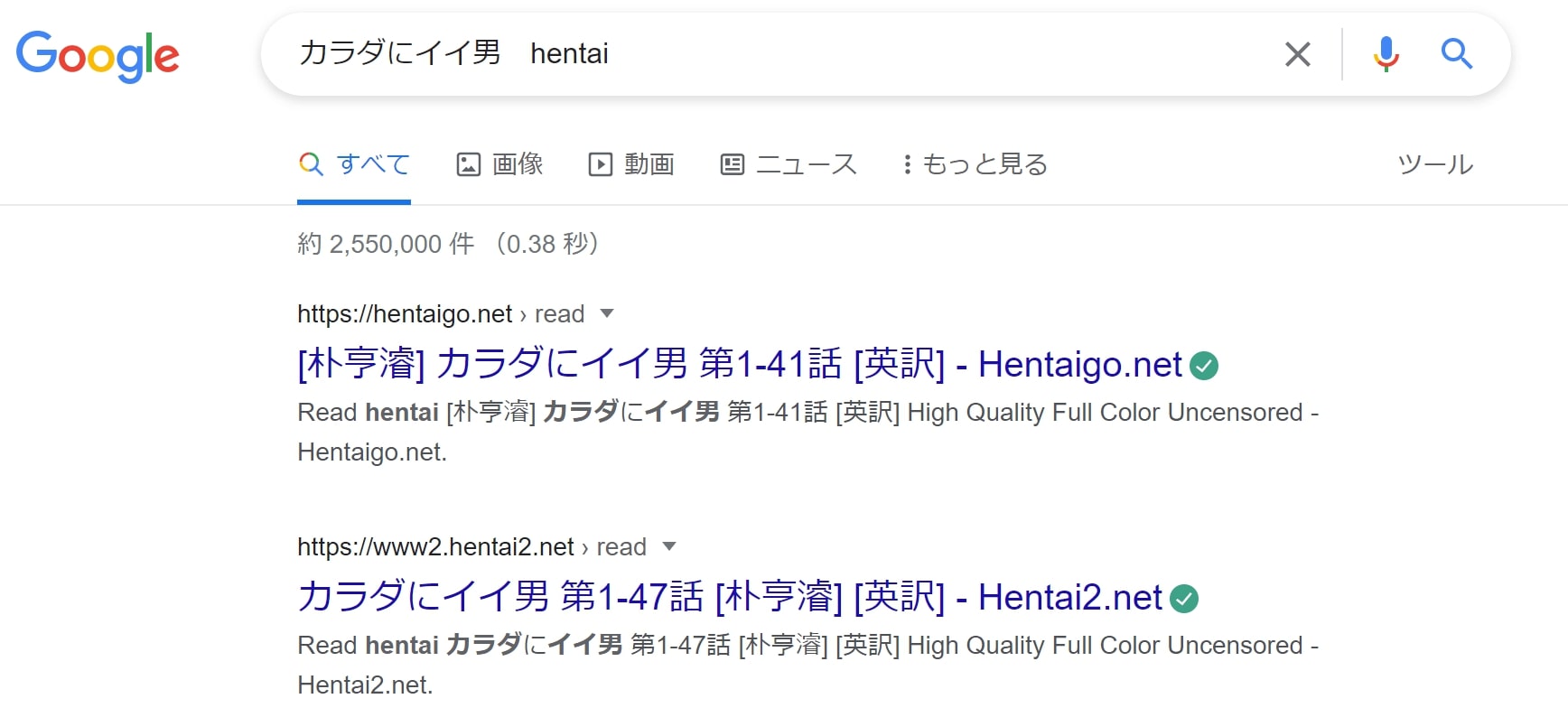Open the もっと見る menu

click(x=975, y=164)
